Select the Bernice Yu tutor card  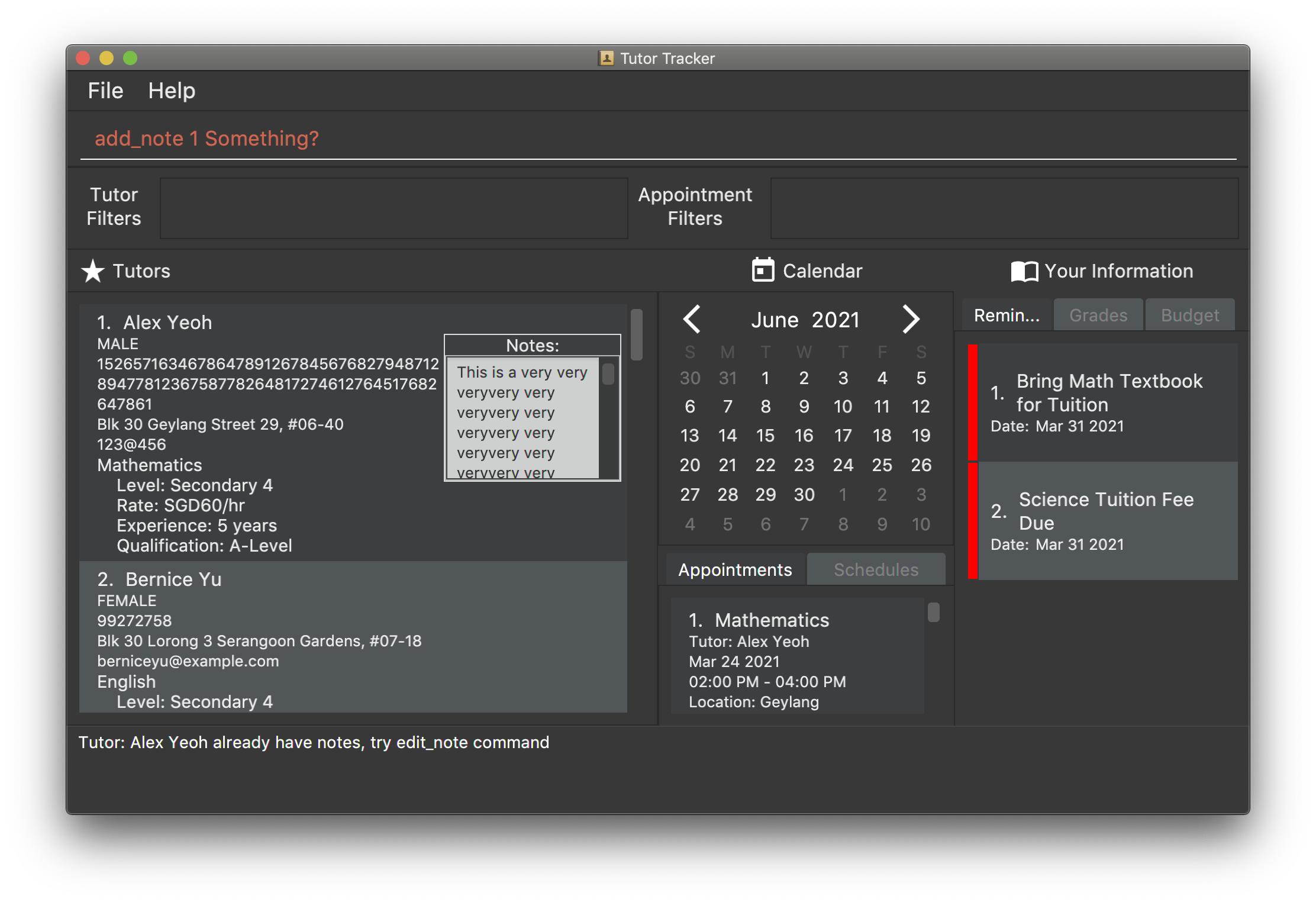tap(353, 637)
